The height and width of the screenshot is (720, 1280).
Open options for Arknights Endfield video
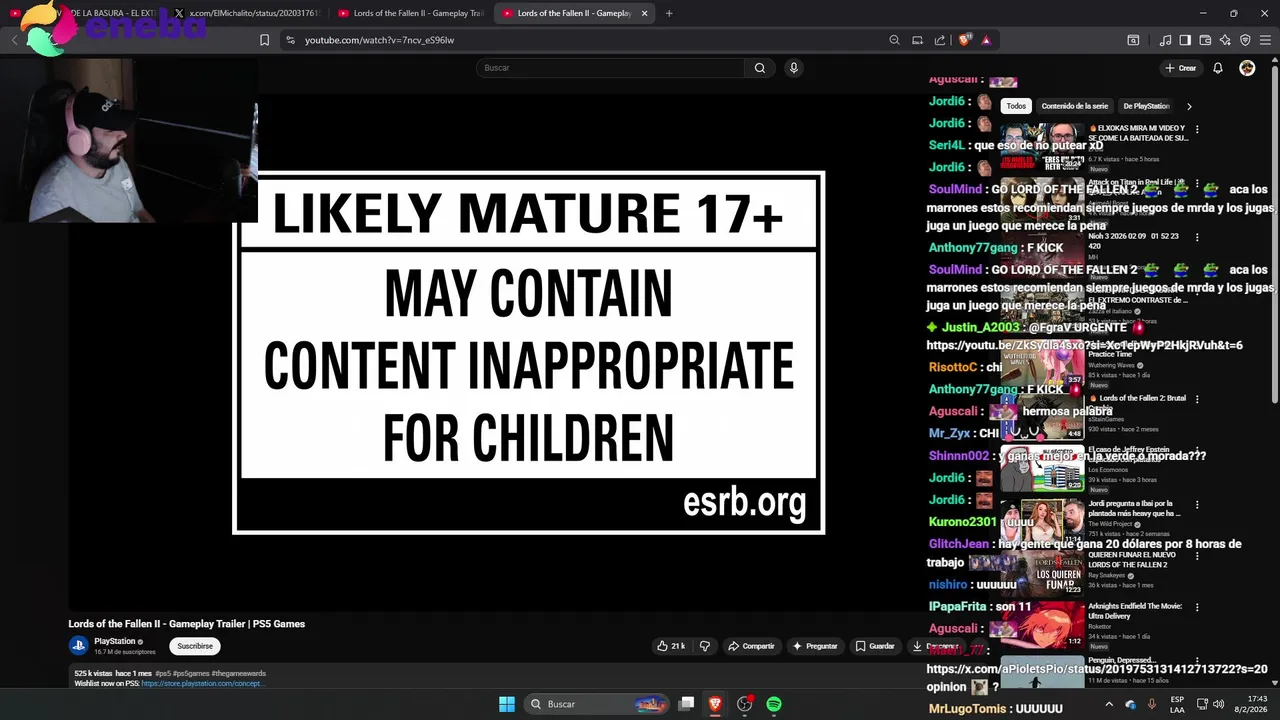1197,607
